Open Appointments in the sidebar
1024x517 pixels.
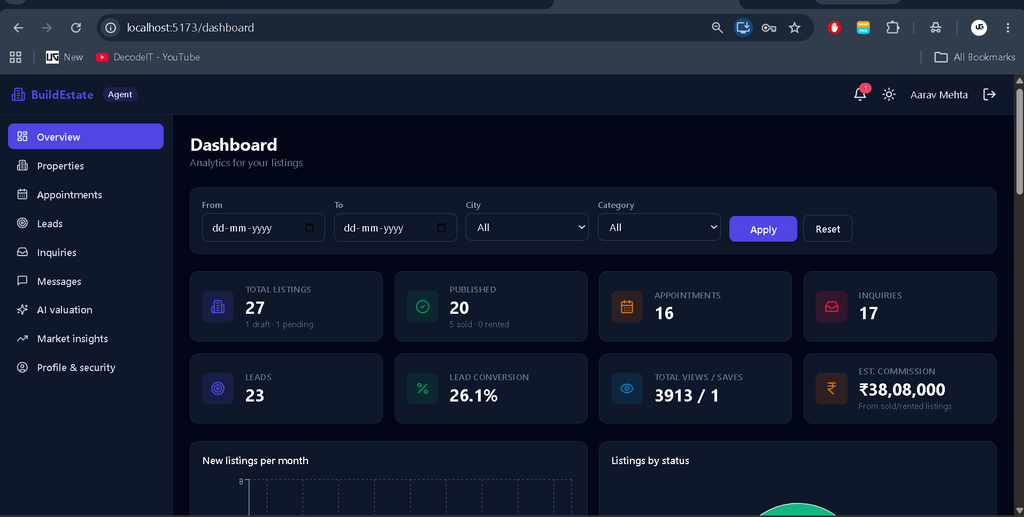coord(86,195)
